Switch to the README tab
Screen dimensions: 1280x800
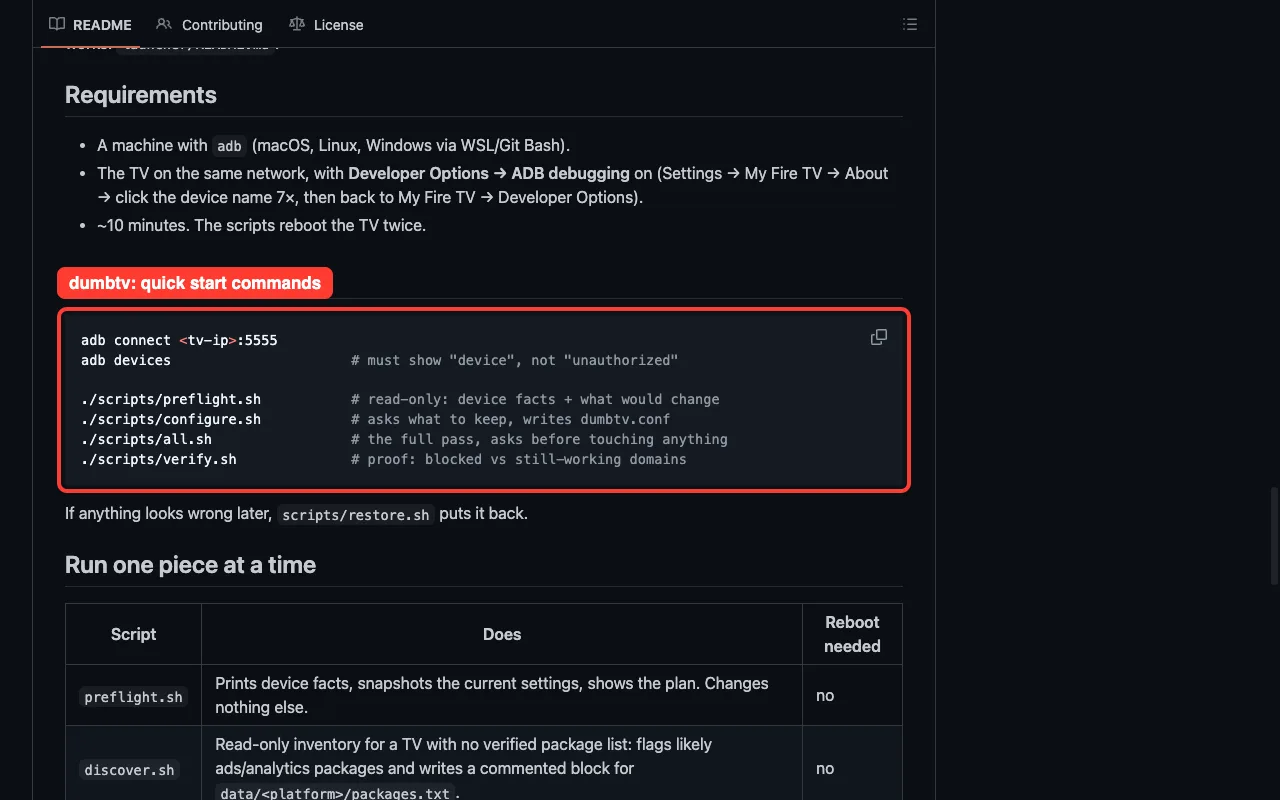tap(90, 24)
